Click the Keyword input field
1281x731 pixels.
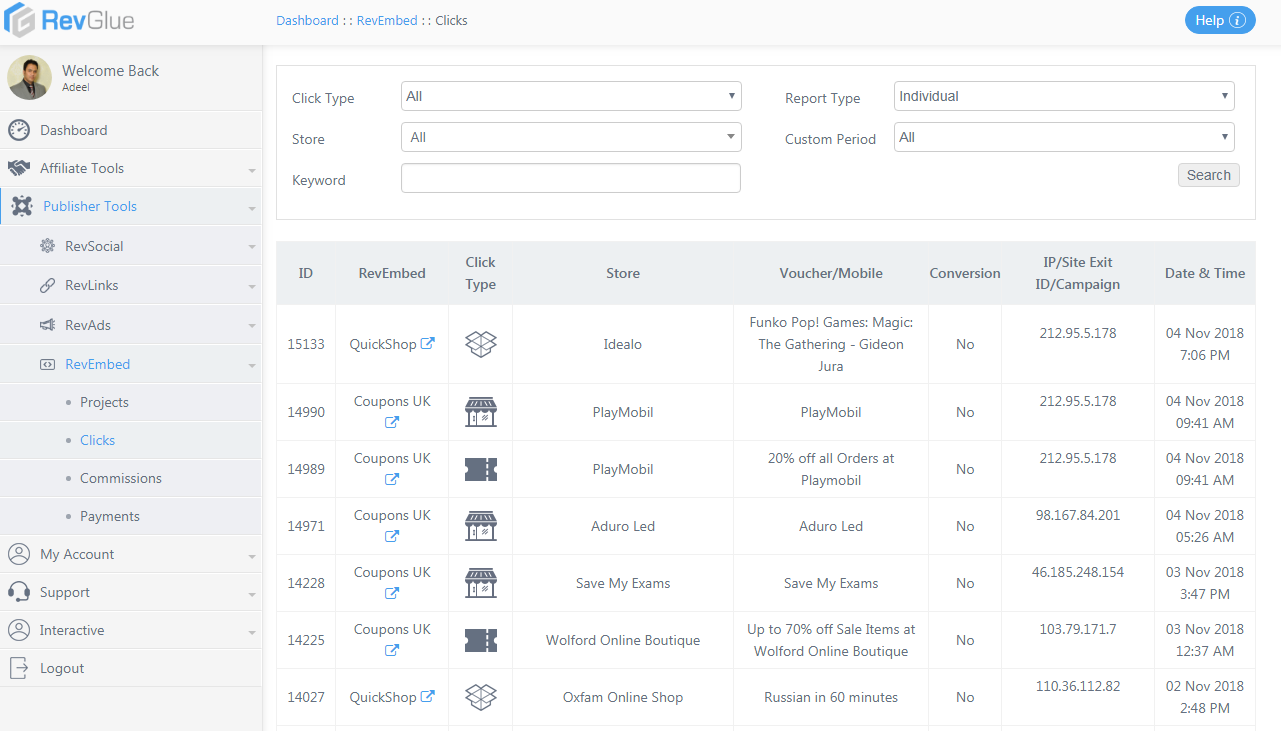571,178
